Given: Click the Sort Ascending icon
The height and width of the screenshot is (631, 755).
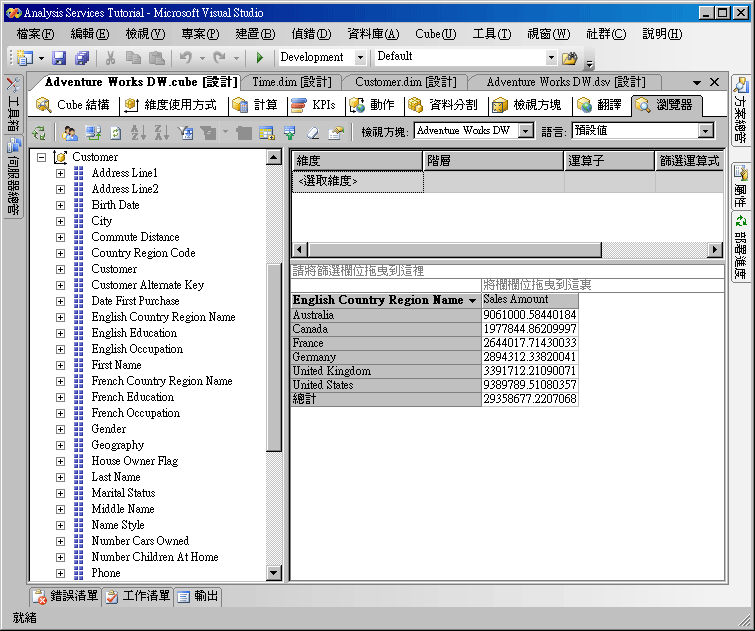Looking at the screenshot, I should click(x=138, y=132).
